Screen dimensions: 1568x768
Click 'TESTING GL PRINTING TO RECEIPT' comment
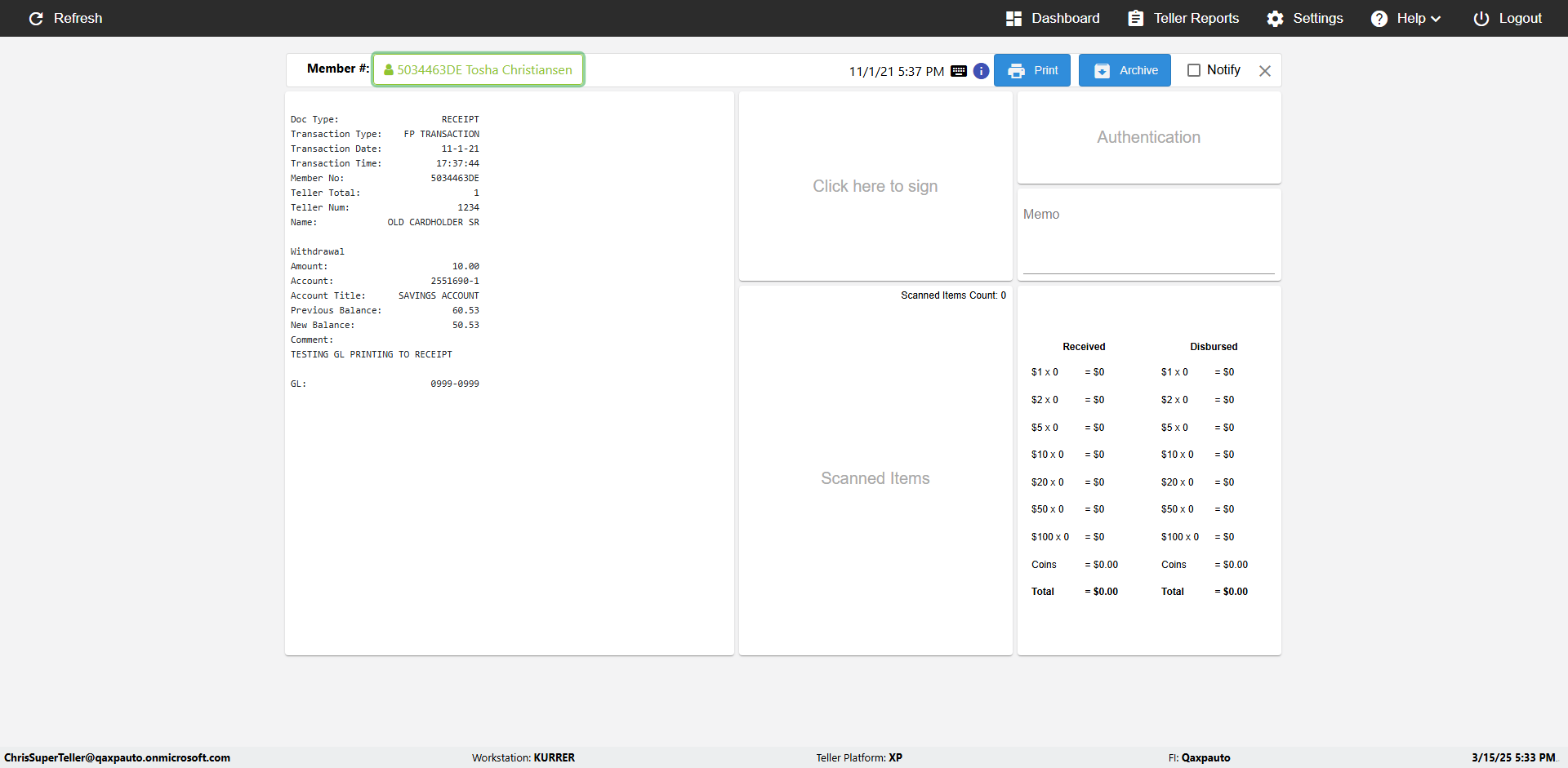pyautogui.click(x=372, y=354)
